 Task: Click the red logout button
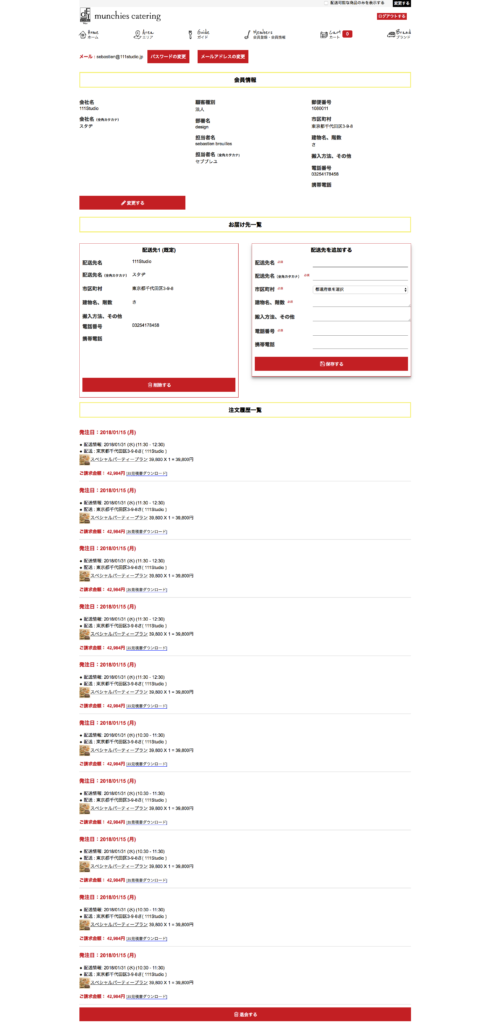(x=392, y=16)
